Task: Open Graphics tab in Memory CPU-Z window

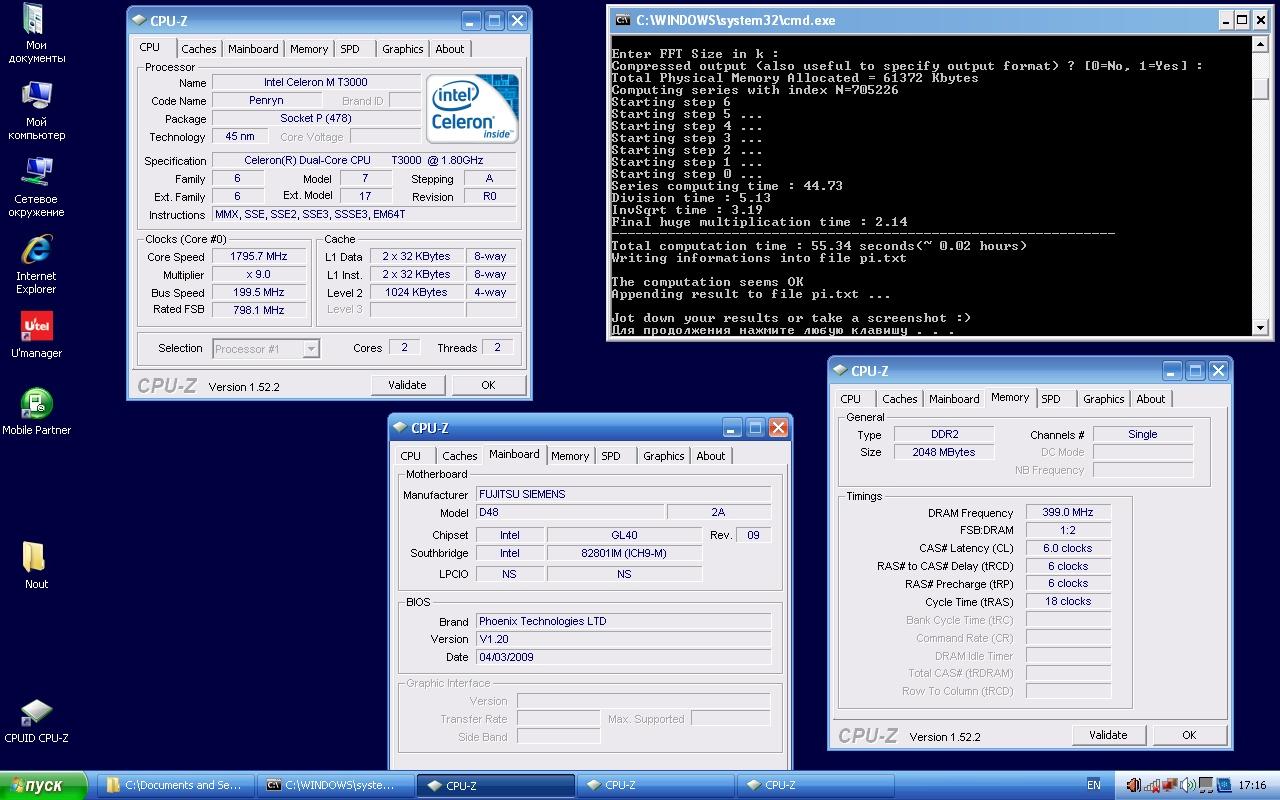Action: pos(1103,399)
